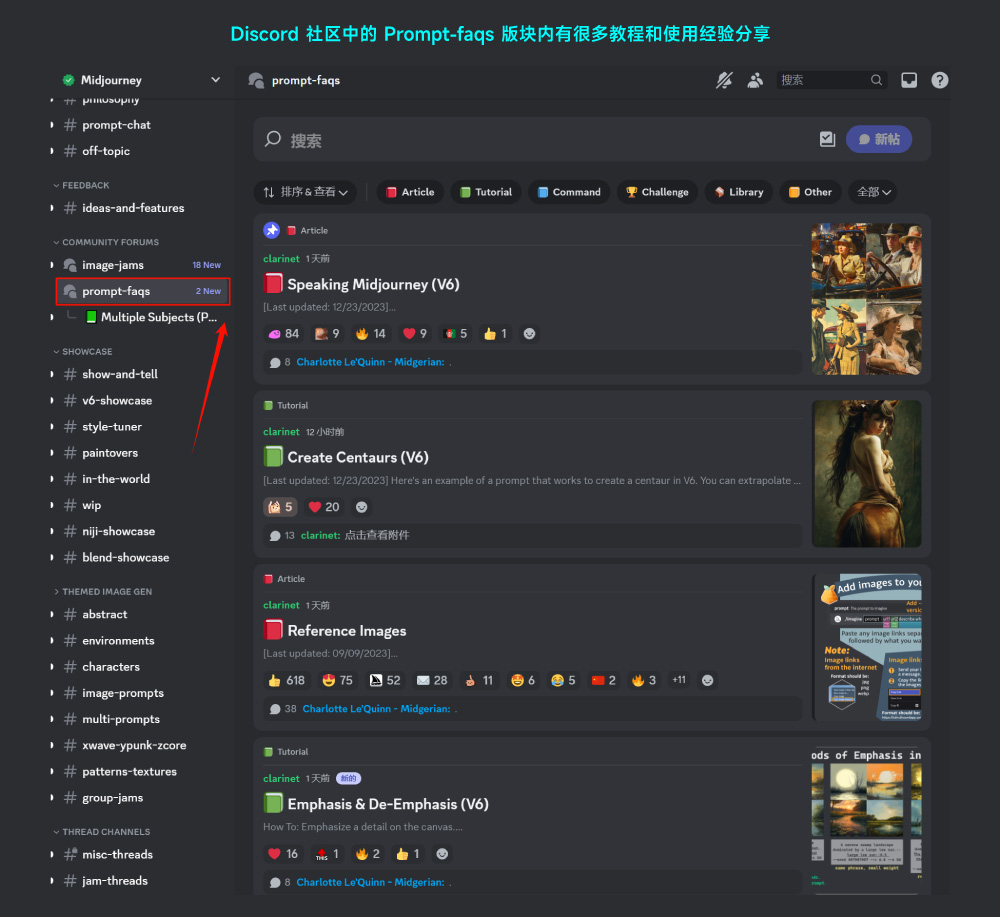Viewport: 1000px width, 917px height.
Task: Filter posts by Challenge tag
Action: (657, 192)
